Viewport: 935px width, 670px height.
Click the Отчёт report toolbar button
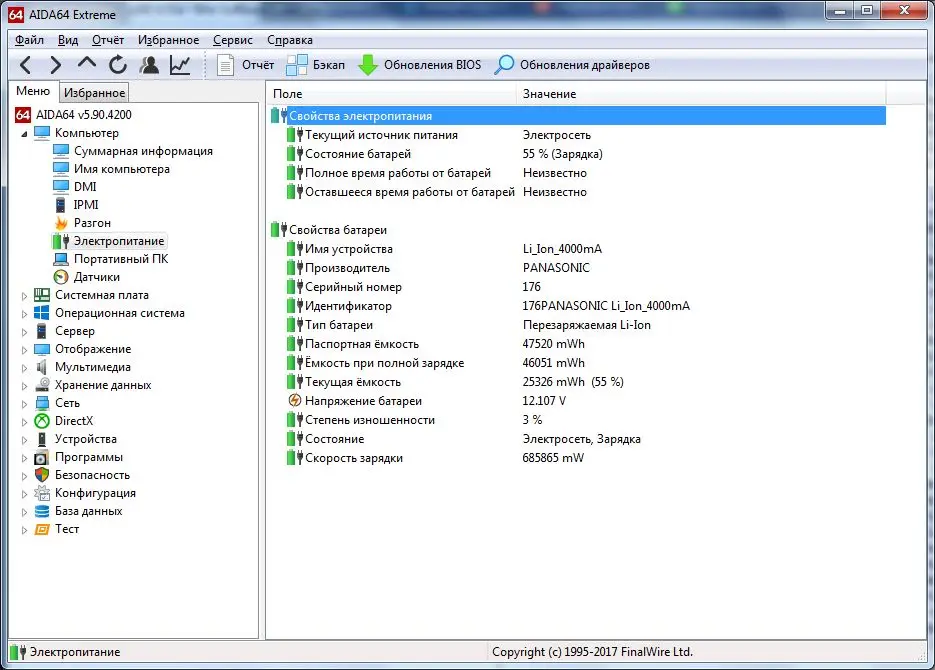click(x=245, y=65)
